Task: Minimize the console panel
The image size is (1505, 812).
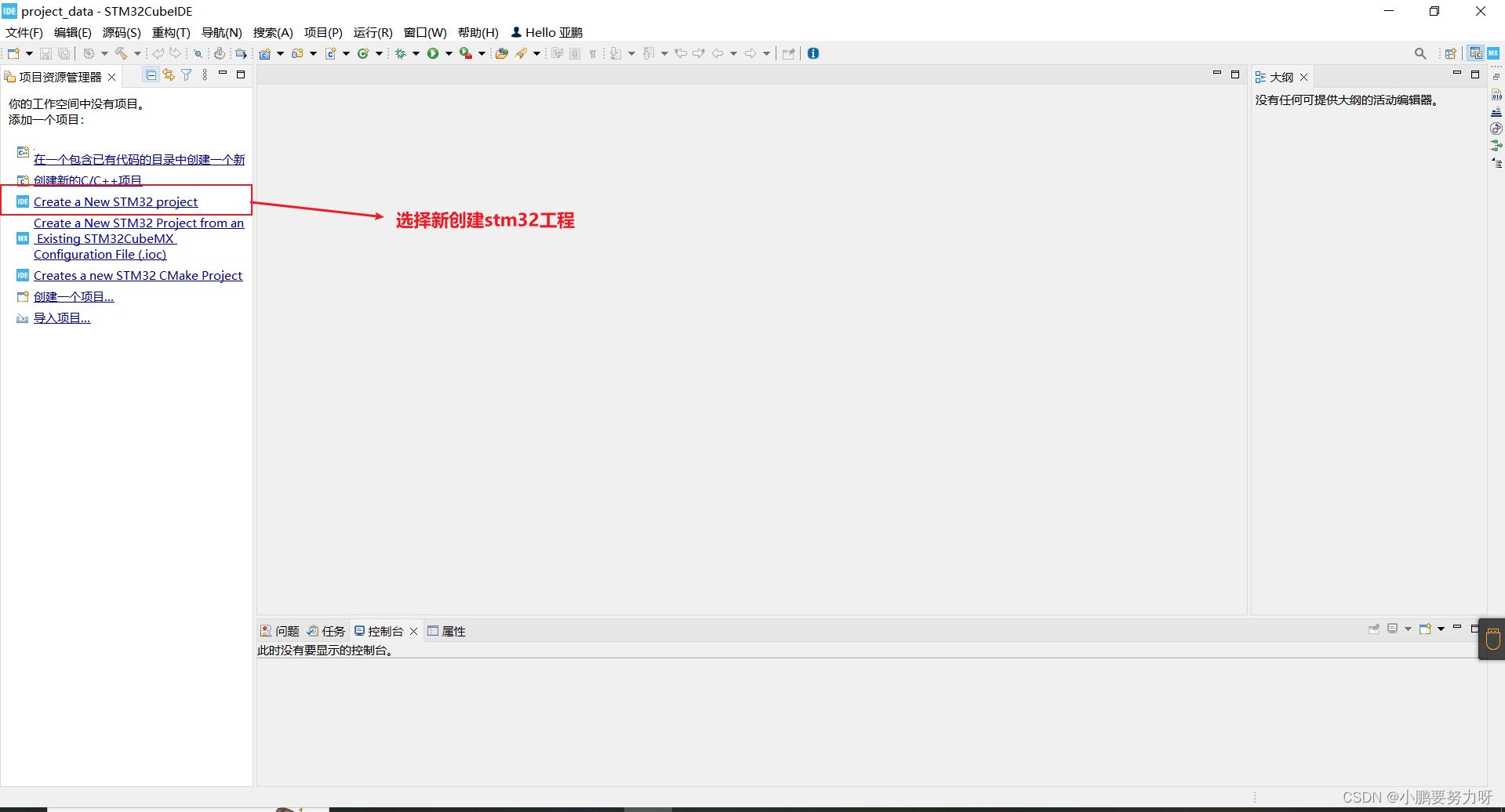Action: click(x=1457, y=628)
